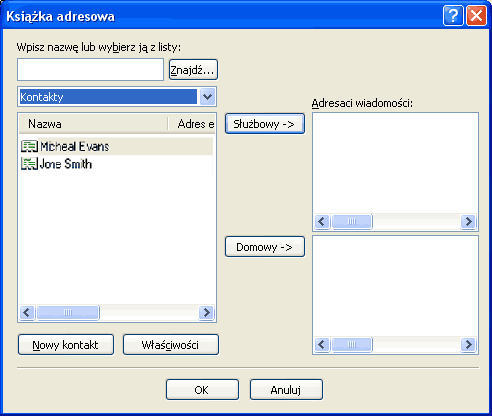Screen dimensions: 492x416
Task: Click the Znajdź... button
Action: click(x=193, y=70)
